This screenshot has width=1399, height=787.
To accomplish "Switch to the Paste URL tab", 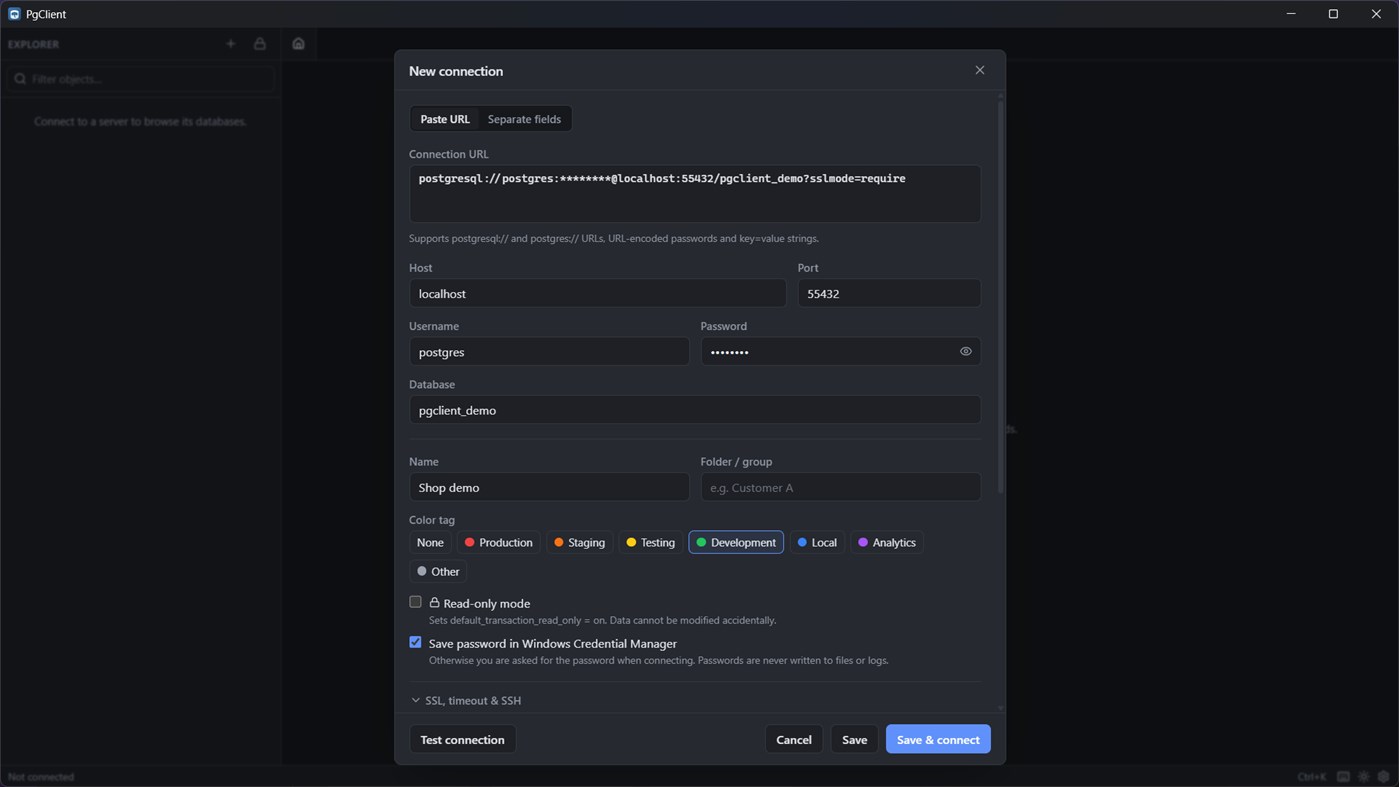I will click(x=445, y=119).
